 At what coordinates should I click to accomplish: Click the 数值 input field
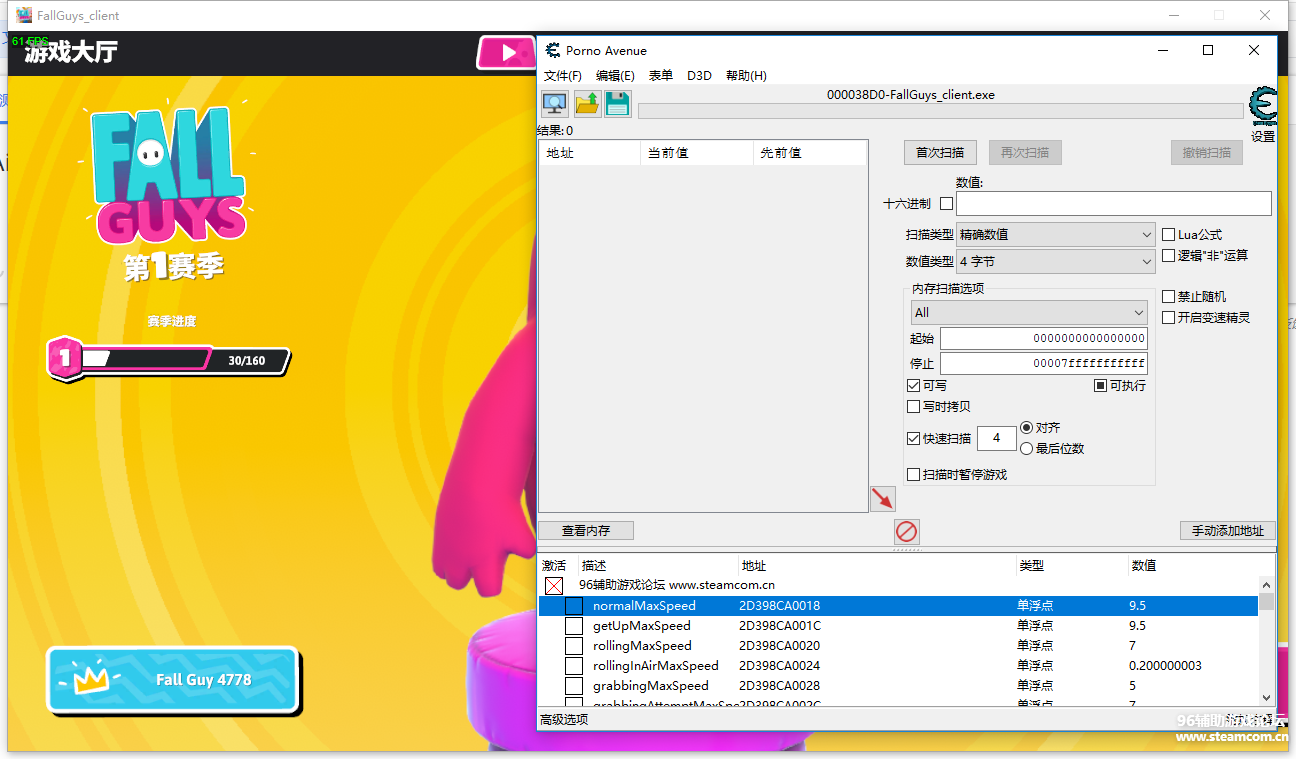(1113, 204)
